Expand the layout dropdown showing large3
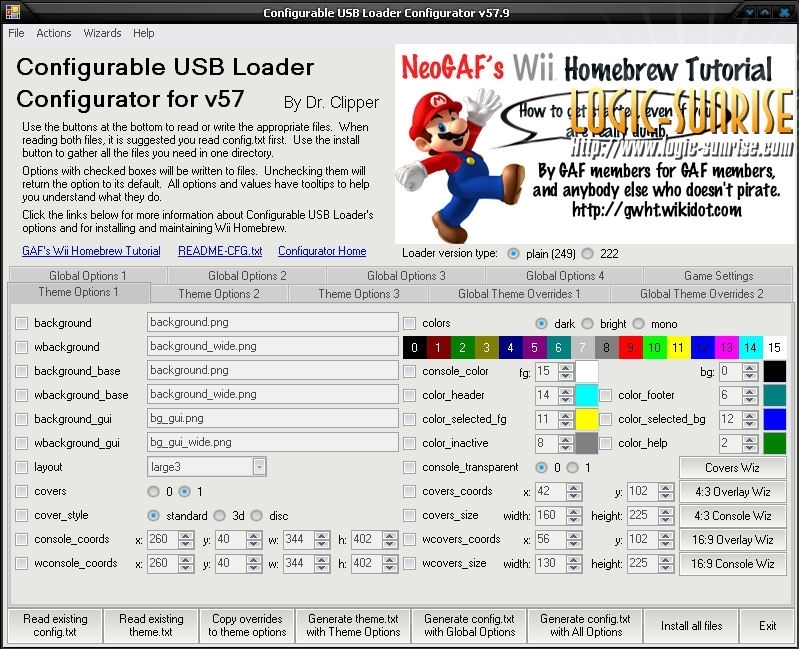The image size is (799, 649). (x=259, y=467)
